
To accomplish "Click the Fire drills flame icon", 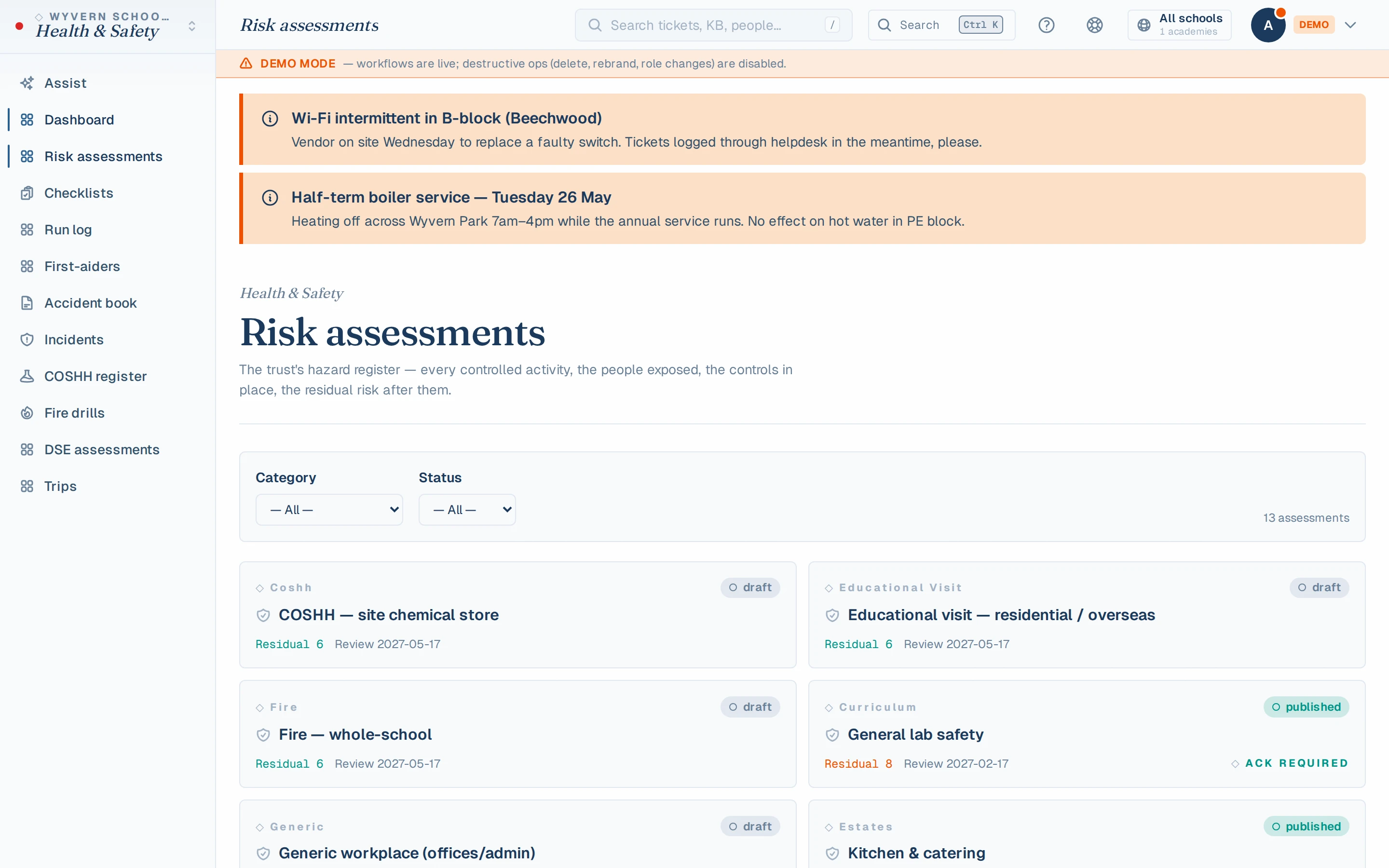I will 27,413.
